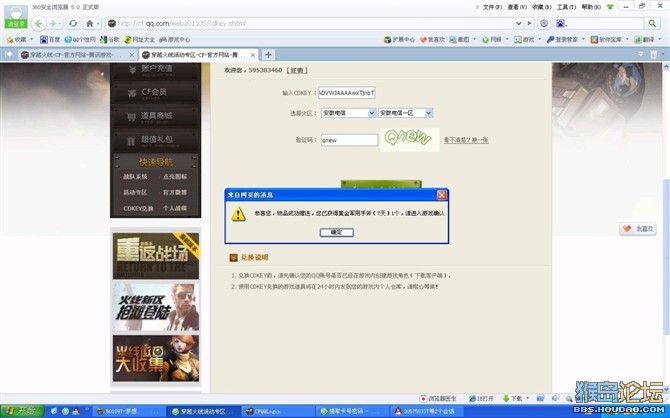Screen dimensions: 670x418
Task: Close the 来自网页的消息 dialog with red X
Action: [442, 195]
